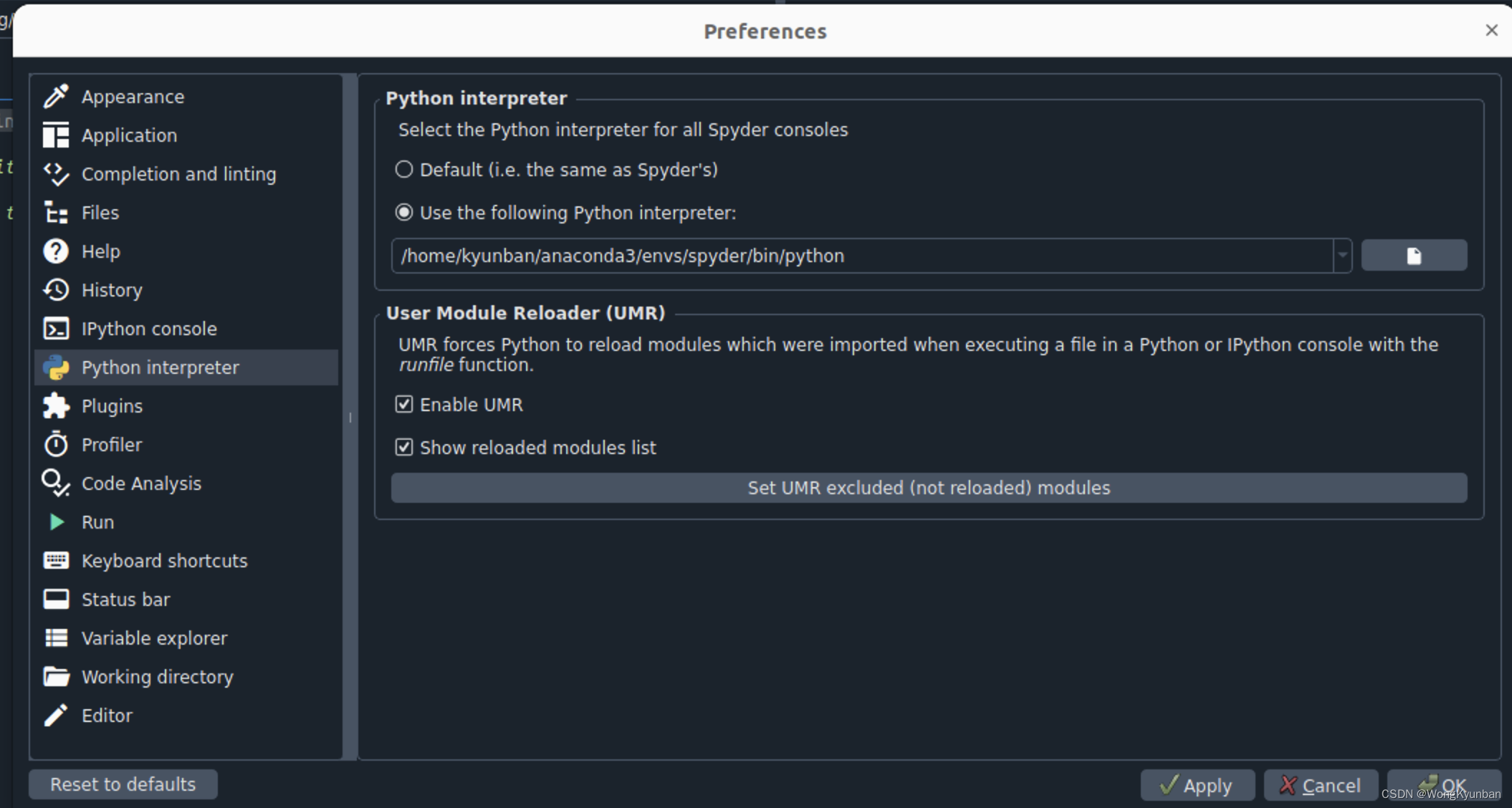Toggle Show reloaded modules list checkbox
The width and height of the screenshot is (1512, 808).
(x=404, y=447)
